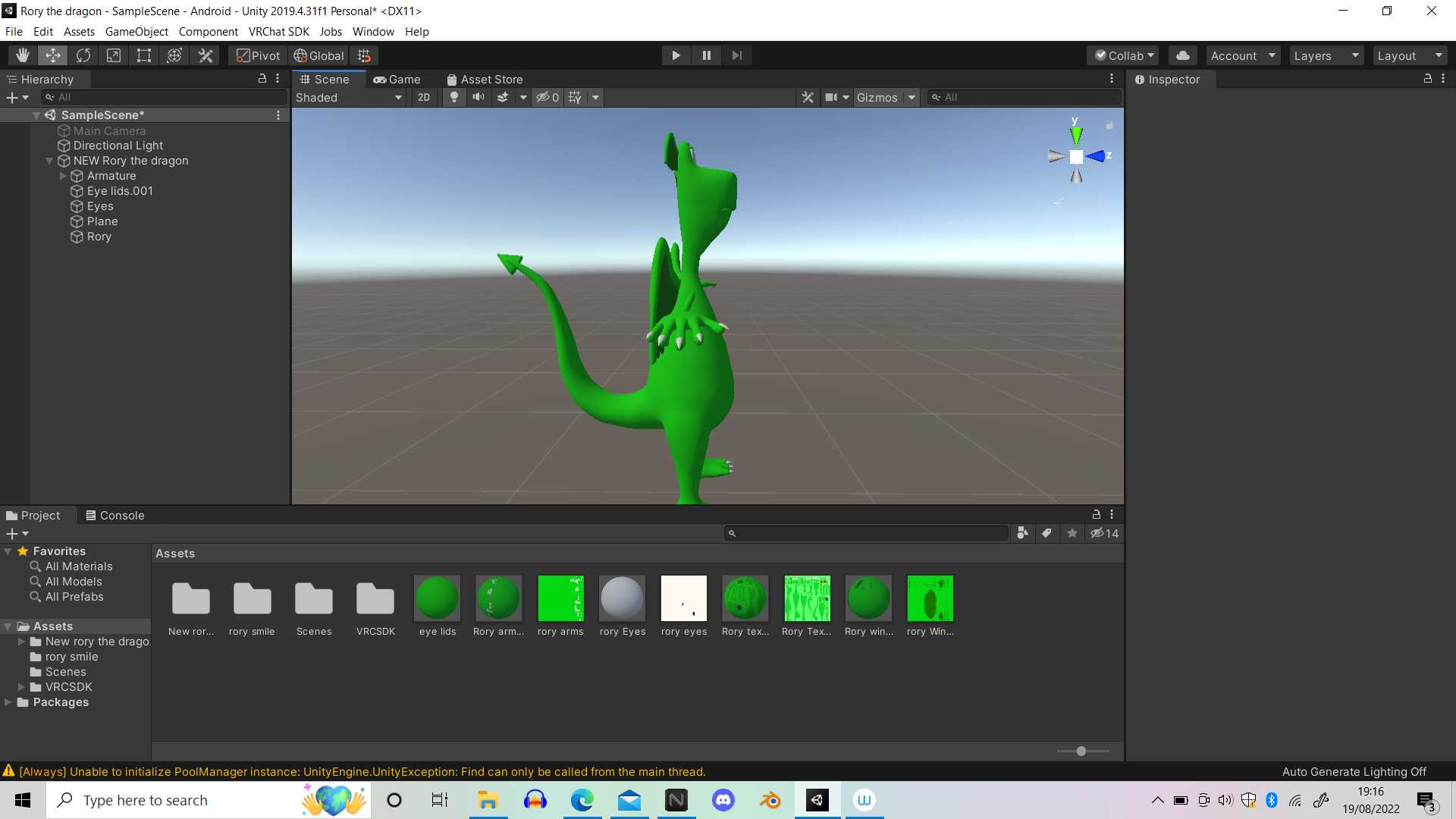Toggle scene lighting bulb icon
The image size is (1456, 819).
(x=453, y=97)
